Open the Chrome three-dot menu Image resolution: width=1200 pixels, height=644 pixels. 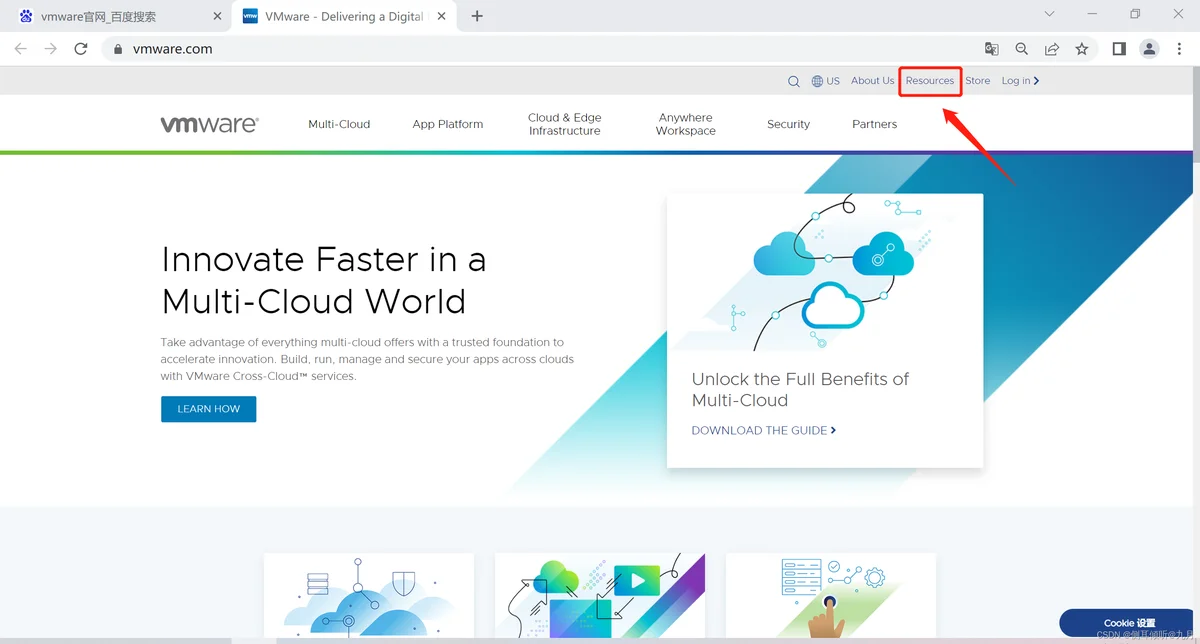pyautogui.click(x=1179, y=48)
